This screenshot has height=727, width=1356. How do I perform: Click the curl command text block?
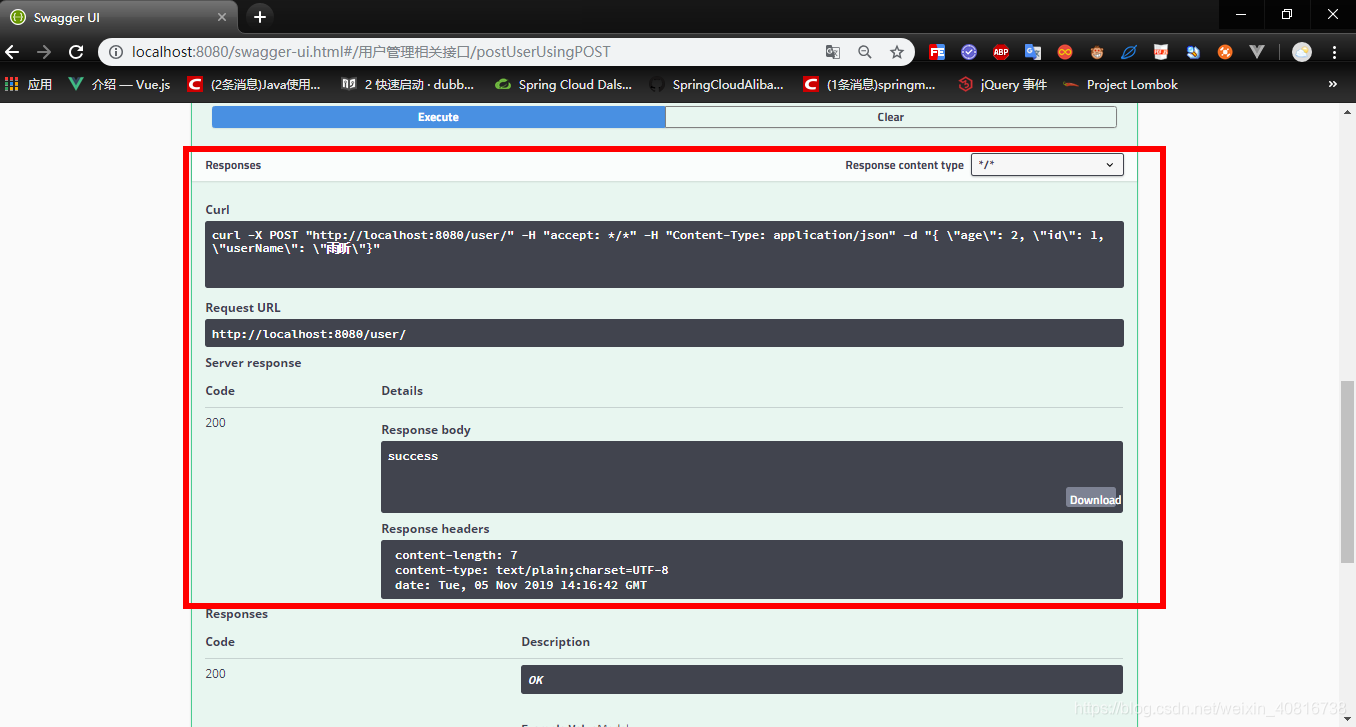(x=664, y=254)
